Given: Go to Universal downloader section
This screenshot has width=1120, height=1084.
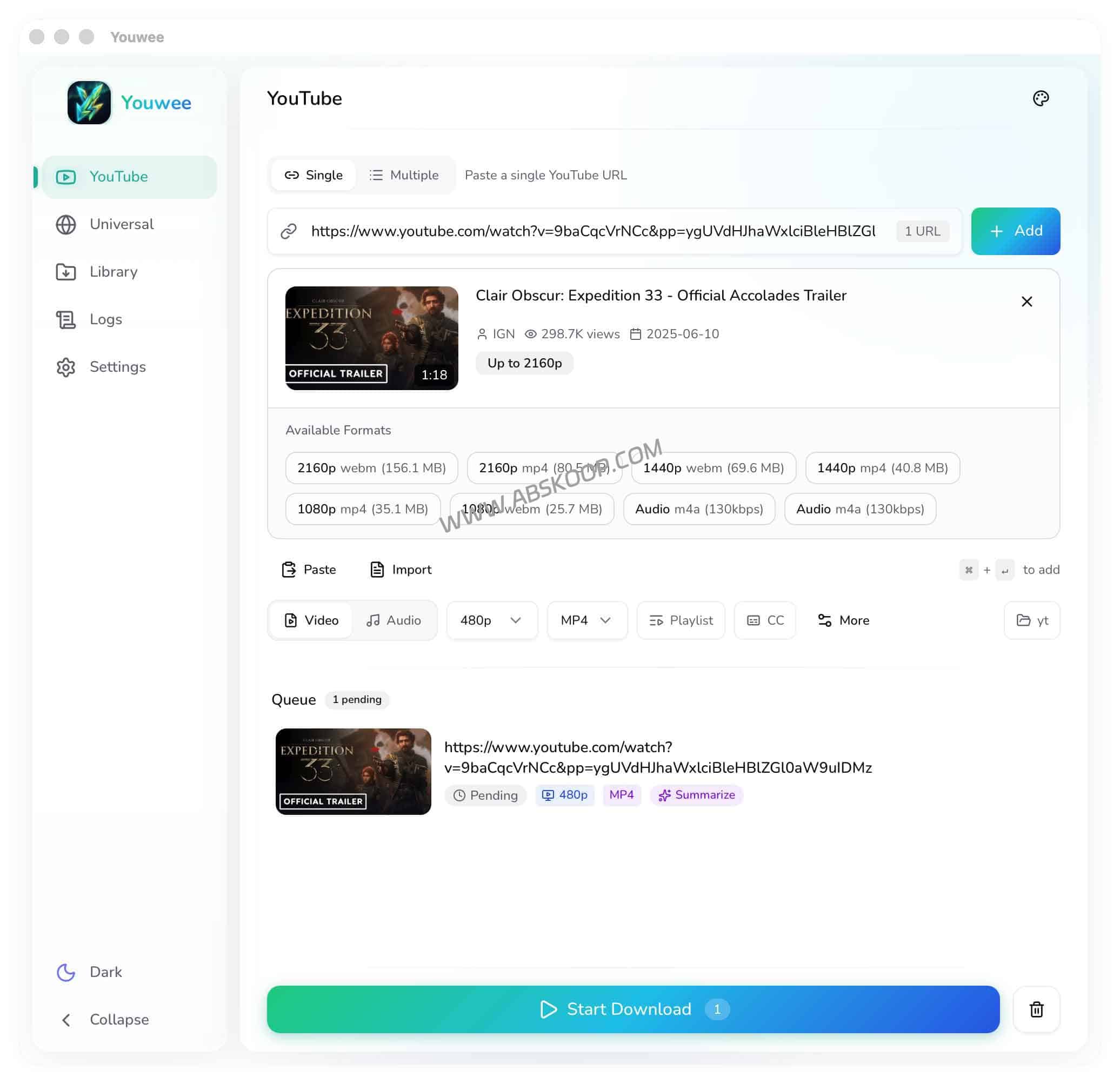Looking at the screenshot, I should coord(121,224).
